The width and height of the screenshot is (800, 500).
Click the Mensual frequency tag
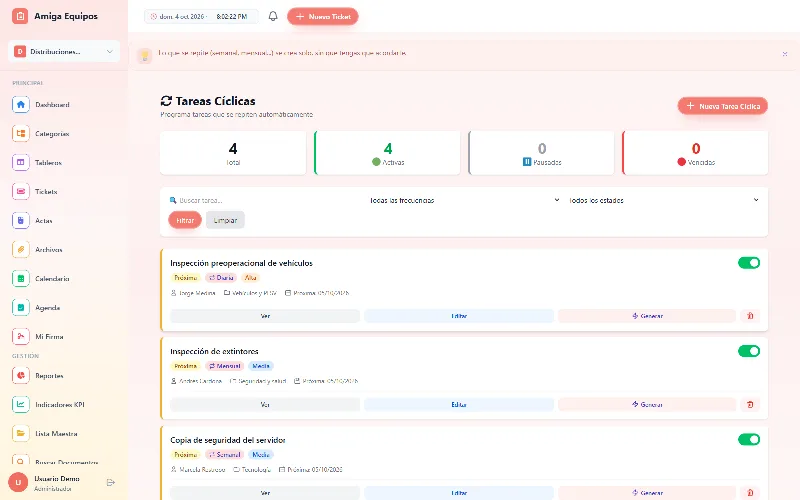224,366
